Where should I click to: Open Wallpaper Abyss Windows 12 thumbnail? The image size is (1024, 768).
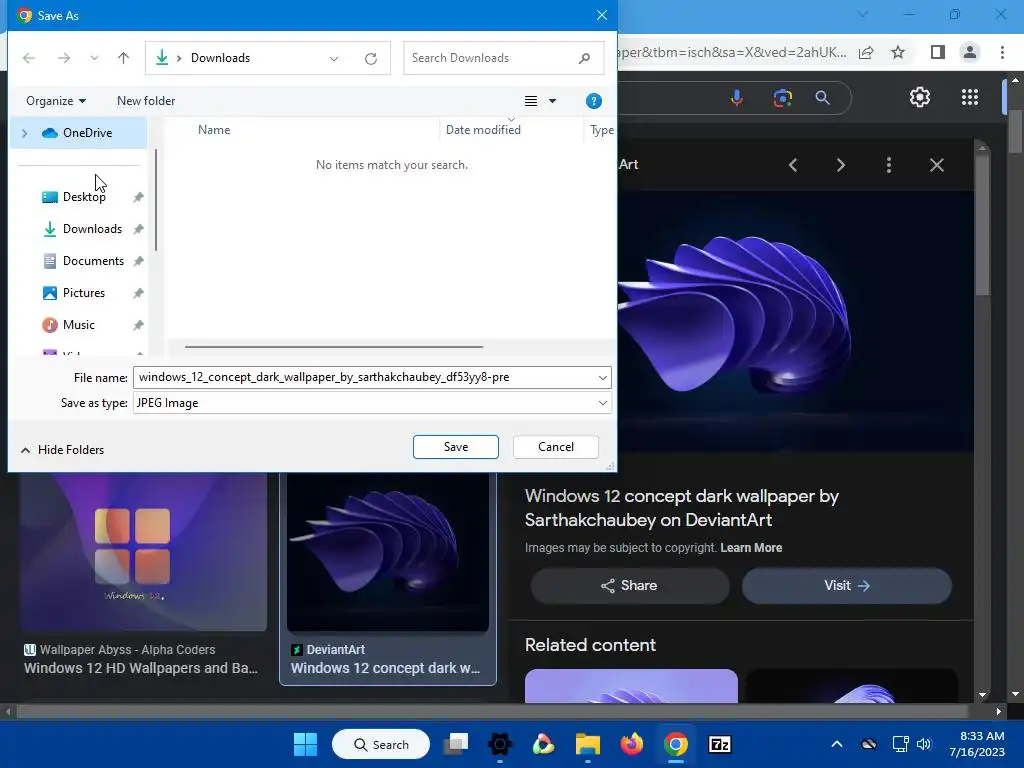(142, 552)
